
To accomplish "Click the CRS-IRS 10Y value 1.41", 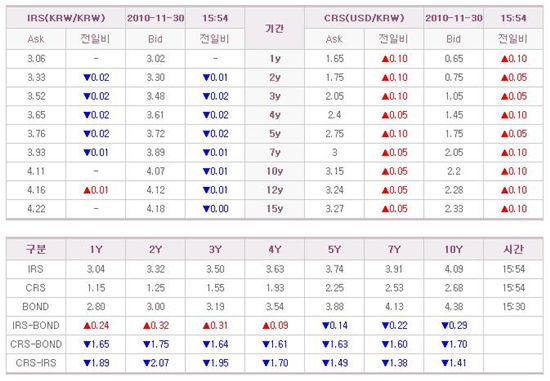I will coord(454,363).
